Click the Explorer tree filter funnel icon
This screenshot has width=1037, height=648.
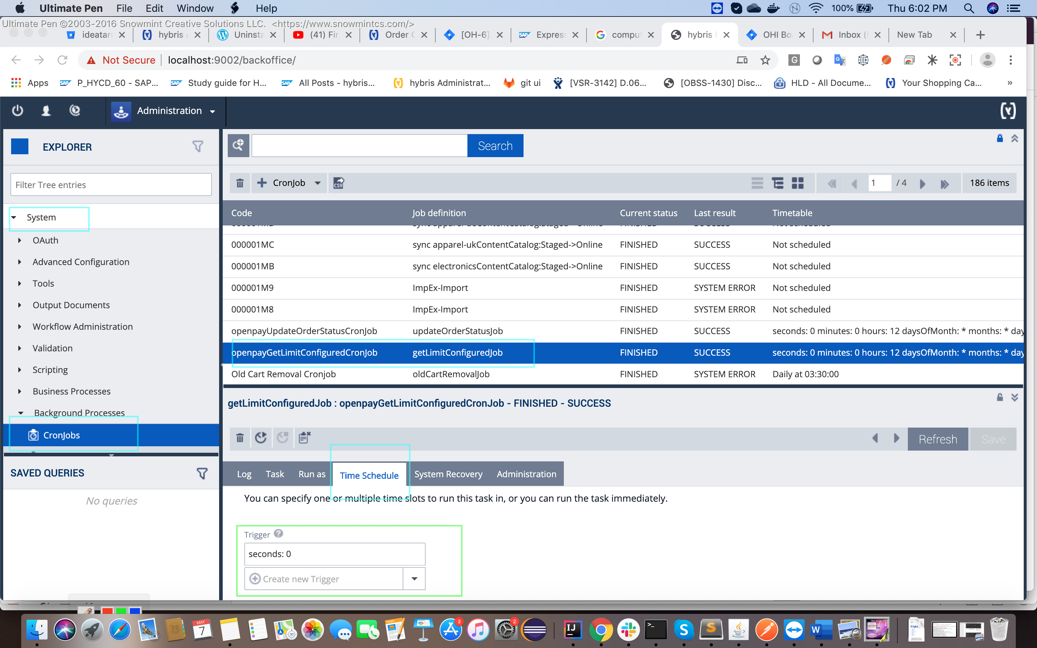pos(198,147)
